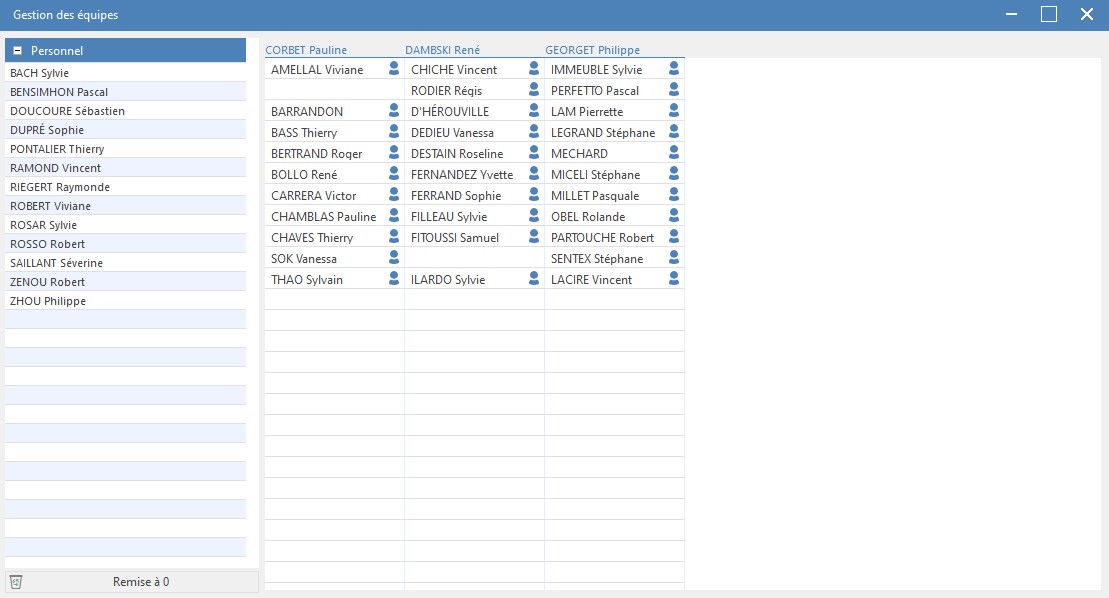Click the person icon beside LACIRE Vincent

[x=674, y=279]
